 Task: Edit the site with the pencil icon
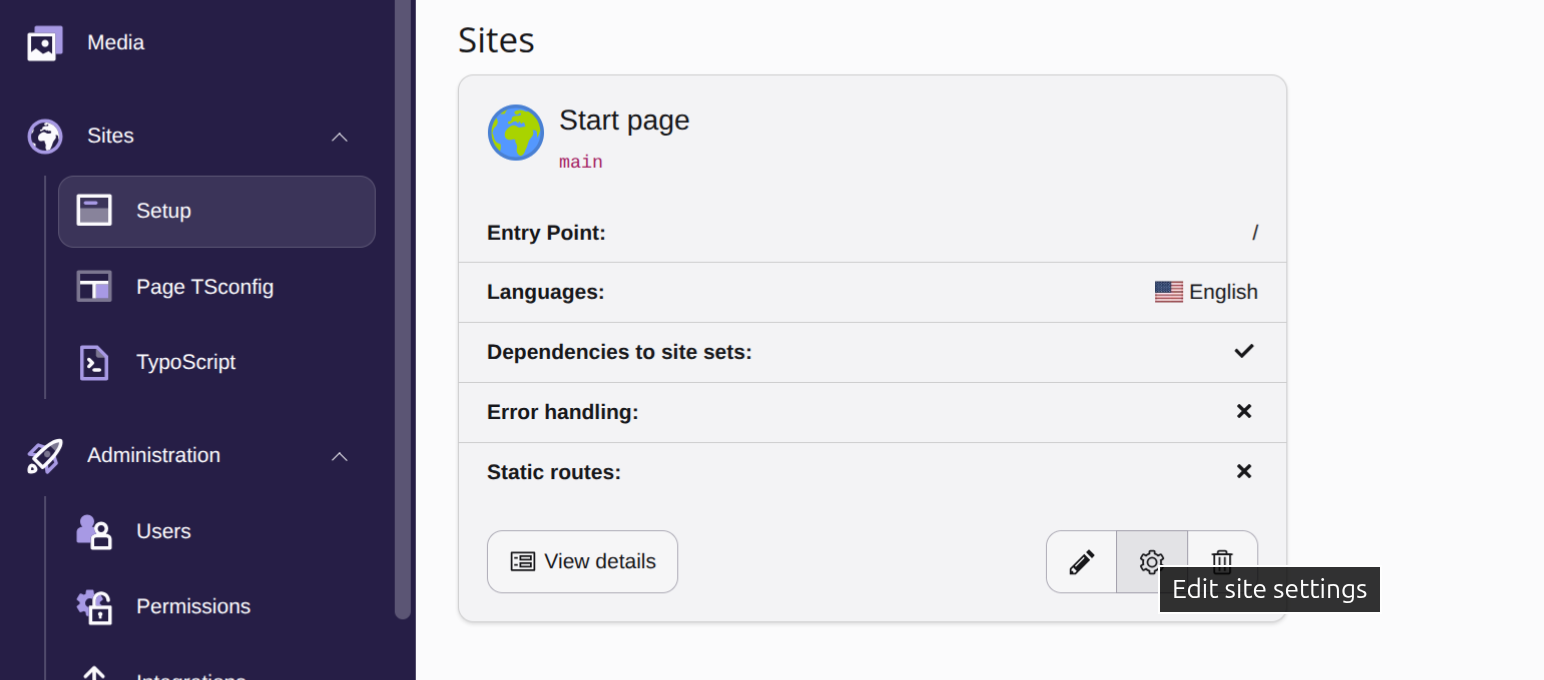[1080, 561]
